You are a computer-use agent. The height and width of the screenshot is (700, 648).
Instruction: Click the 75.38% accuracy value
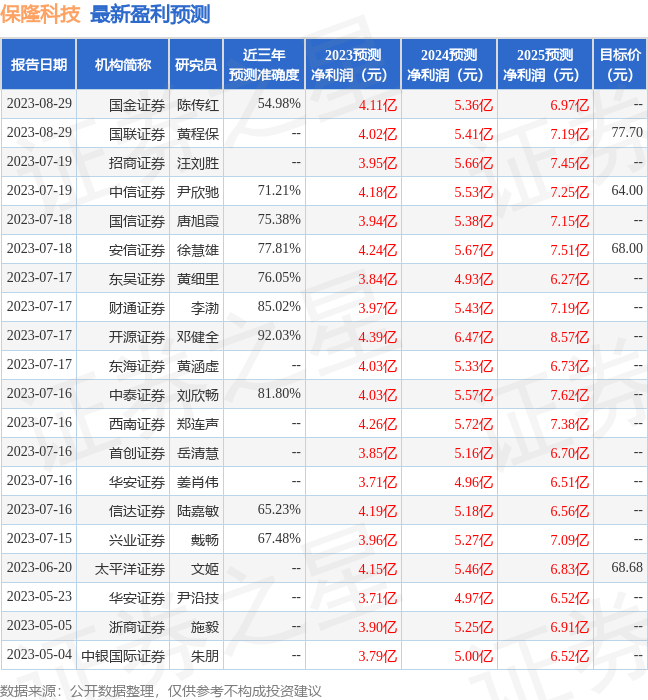point(279,220)
